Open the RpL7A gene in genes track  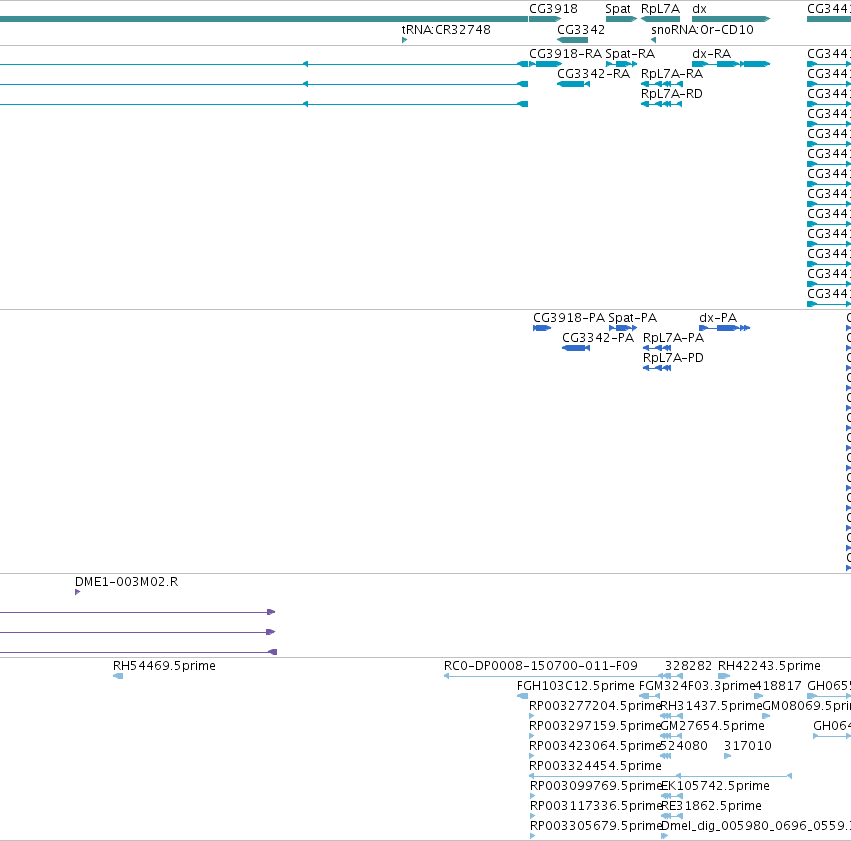pyautogui.click(x=661, y=19)
